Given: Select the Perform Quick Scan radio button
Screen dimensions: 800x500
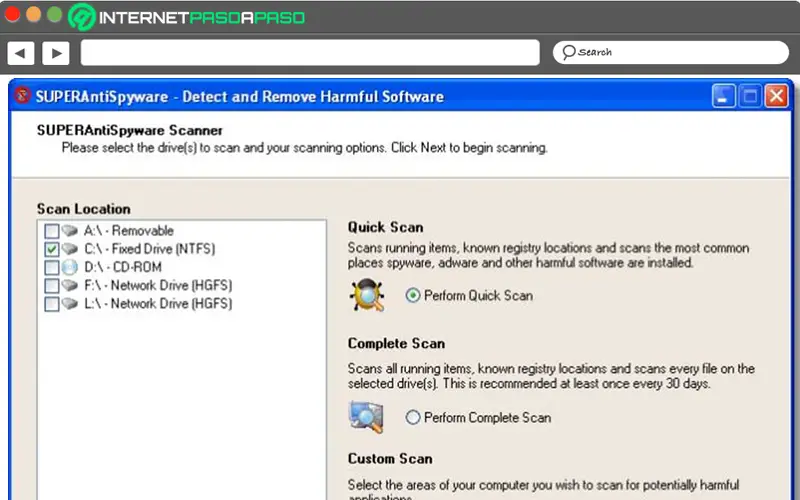Looking at the screenshot, I should coord(413,295).
